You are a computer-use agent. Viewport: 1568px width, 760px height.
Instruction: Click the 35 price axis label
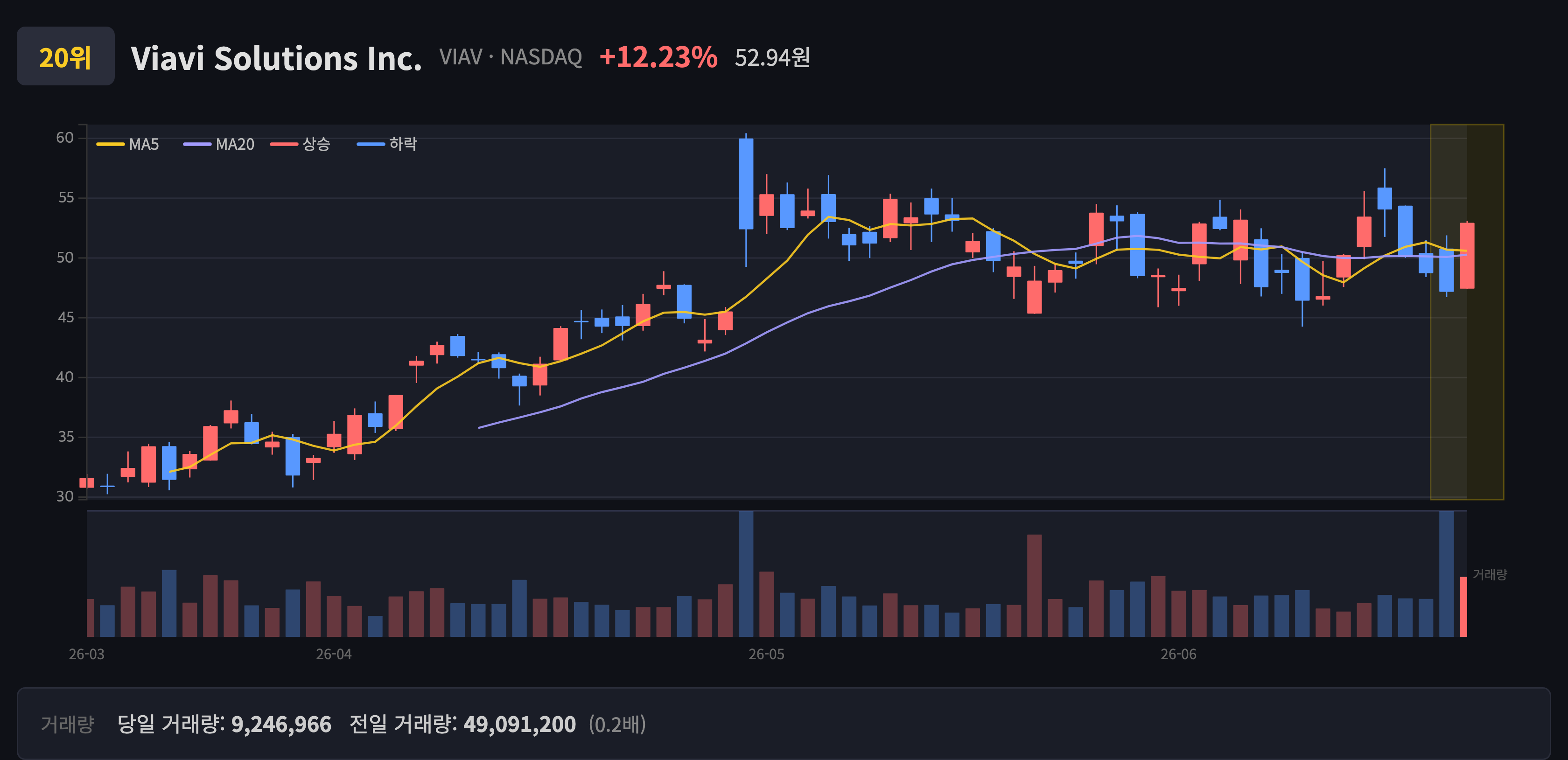point(65,436)
